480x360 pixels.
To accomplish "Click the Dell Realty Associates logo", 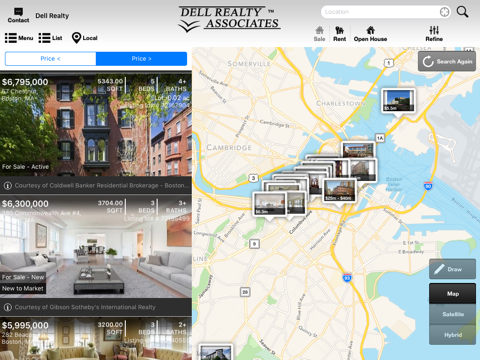I will [x=229, y=19].
